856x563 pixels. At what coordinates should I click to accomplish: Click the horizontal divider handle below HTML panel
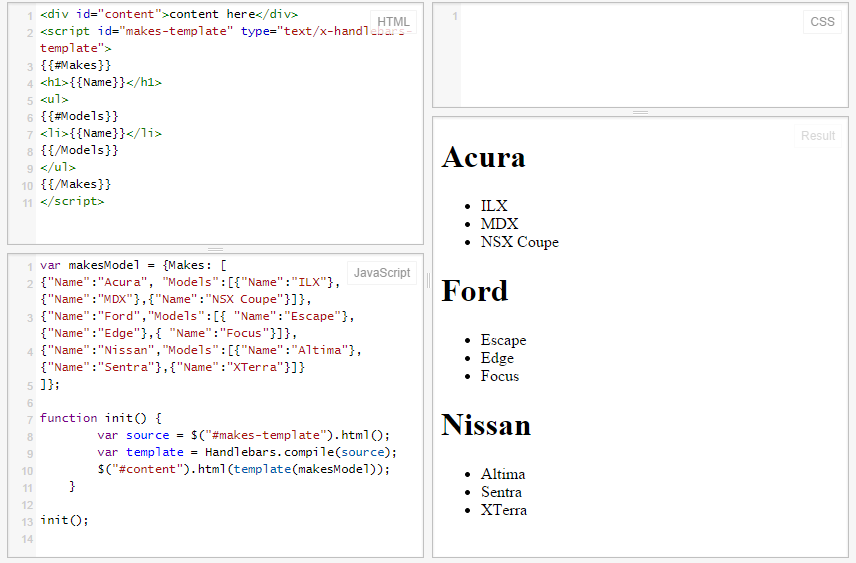point(215,249)
